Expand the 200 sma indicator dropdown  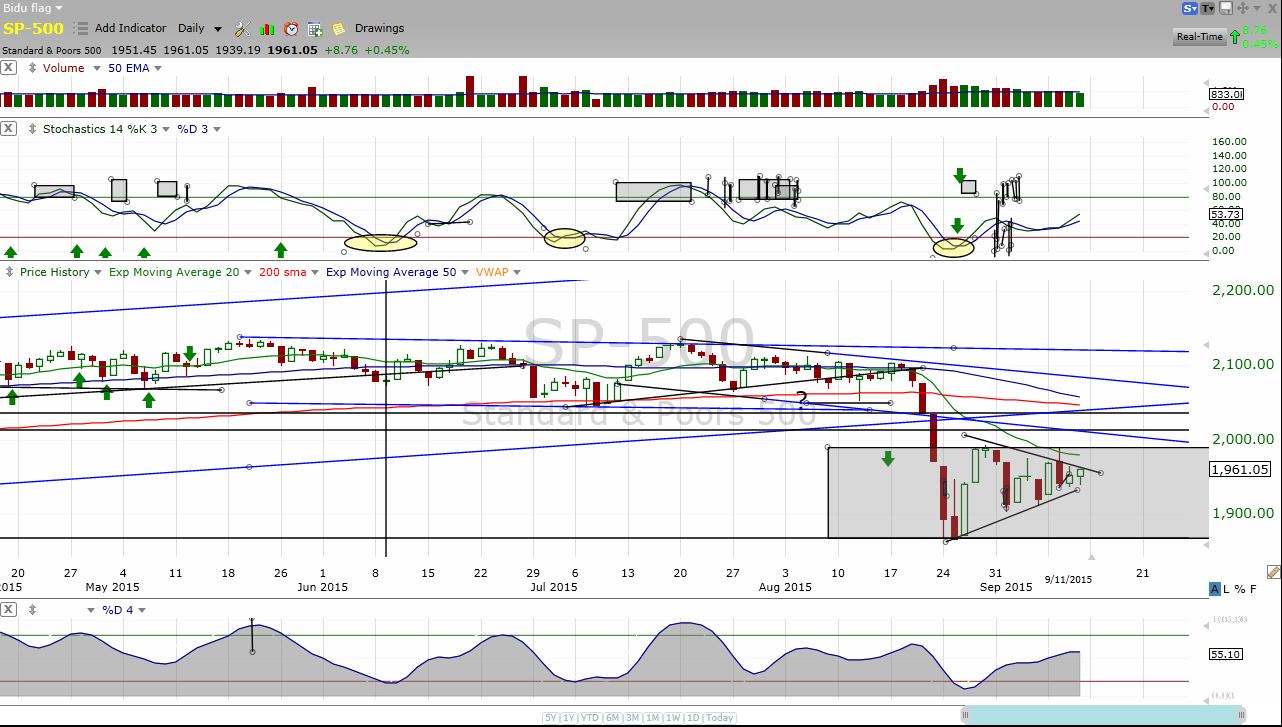(315, 272)
